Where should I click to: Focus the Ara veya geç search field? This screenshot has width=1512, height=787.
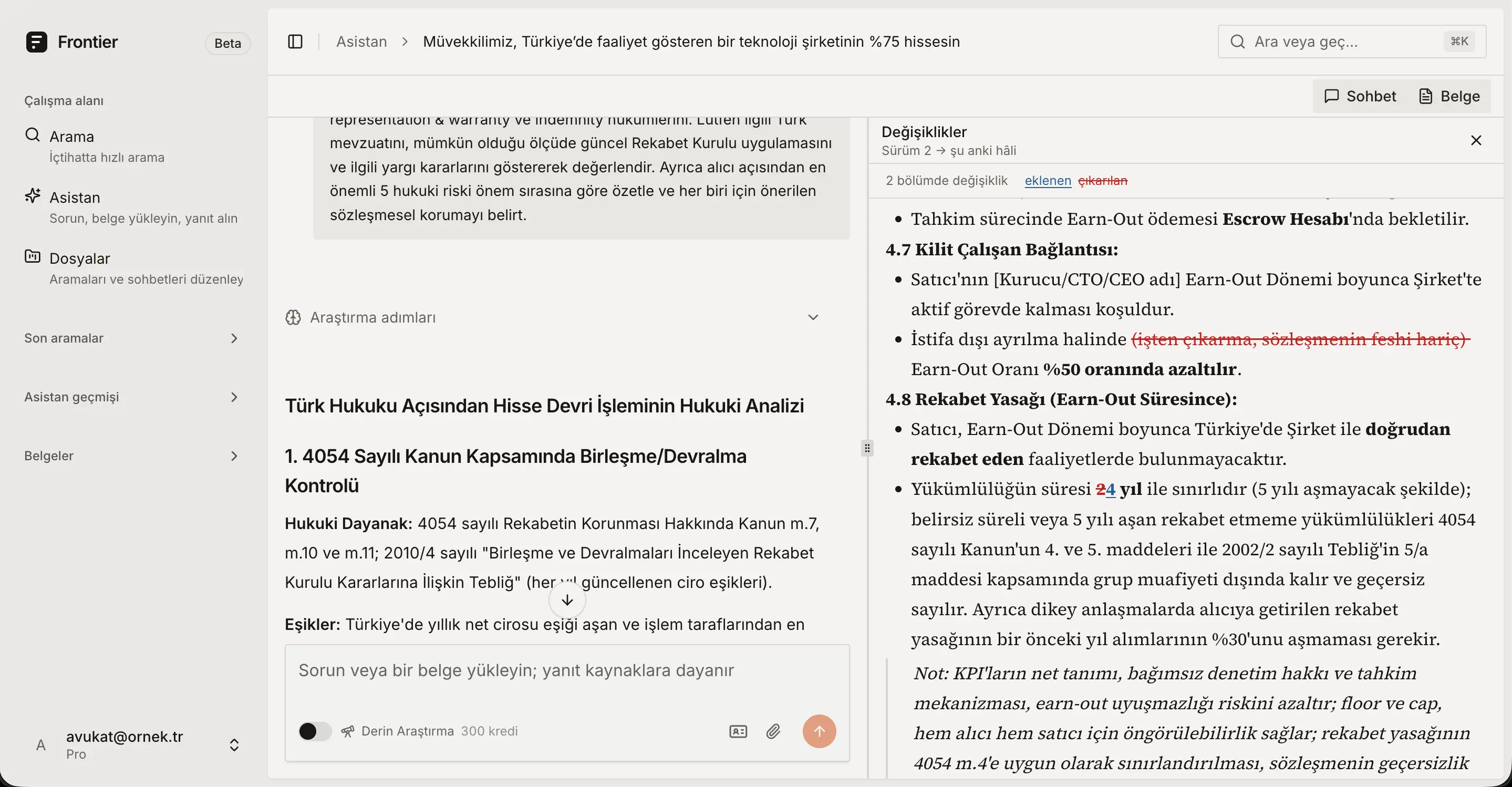coord(1352,42)
